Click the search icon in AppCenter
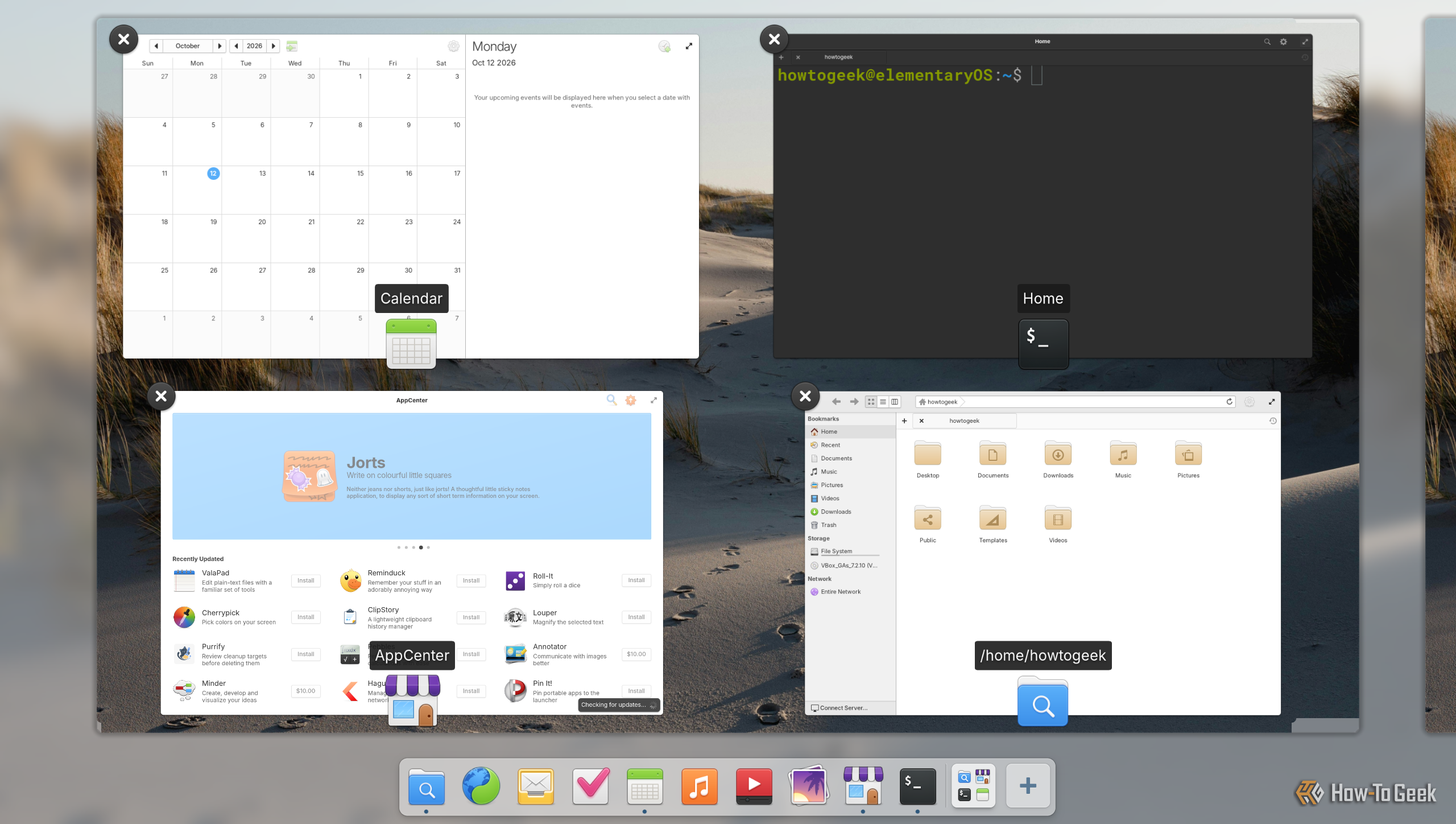Image resolution: width=1456 pixels, height=824 pixels. click(611, 400)
